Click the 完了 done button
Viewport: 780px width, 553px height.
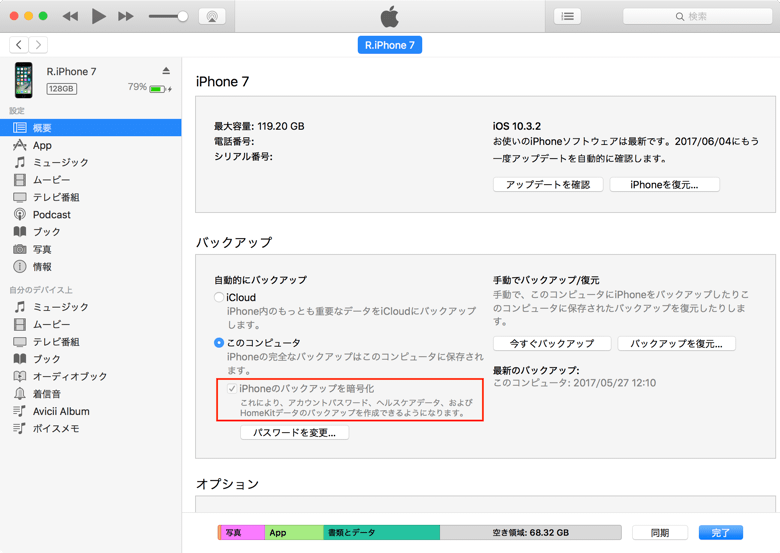point(721,533)
